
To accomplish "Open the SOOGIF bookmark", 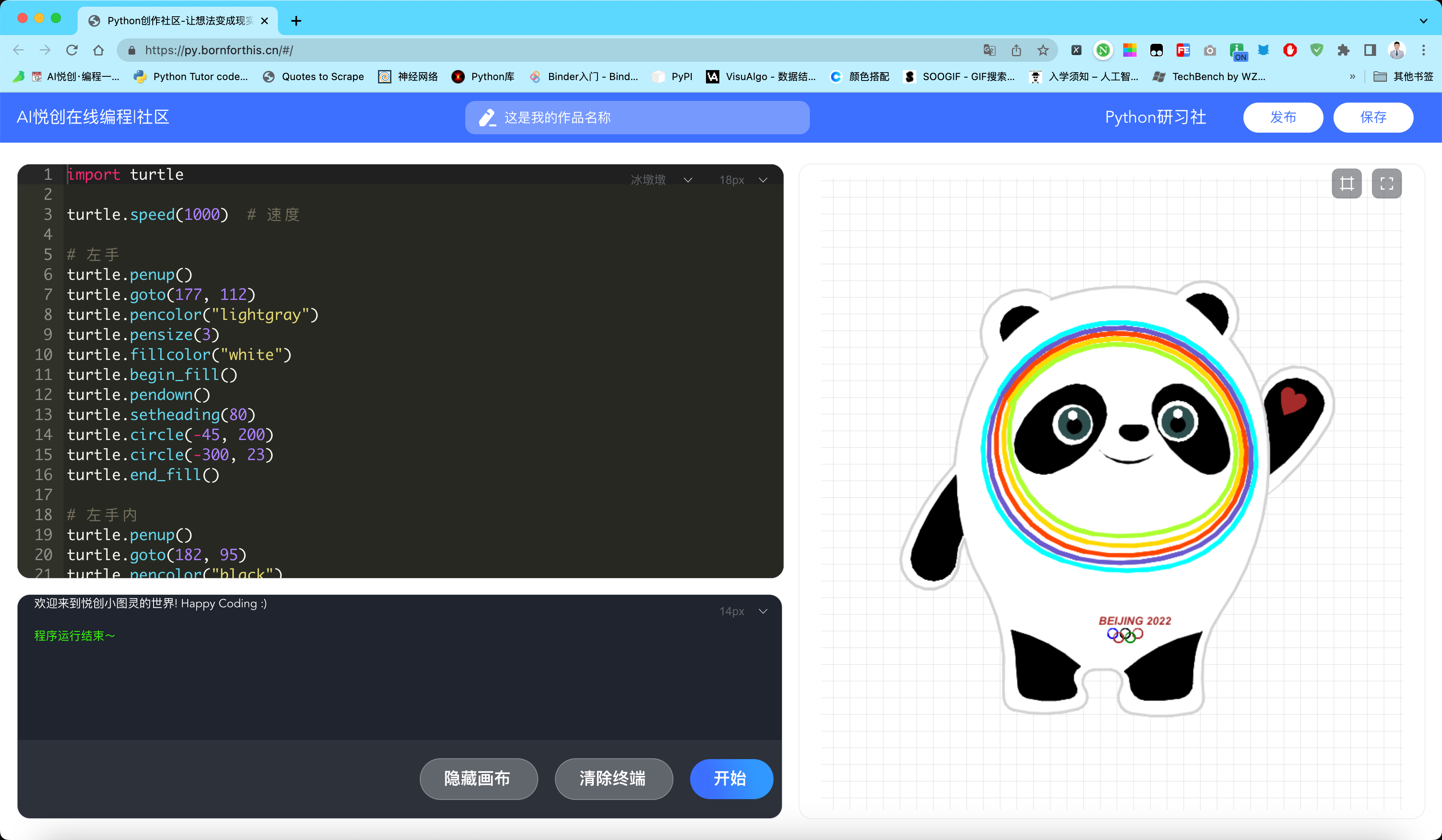I will tap(959, 77).
